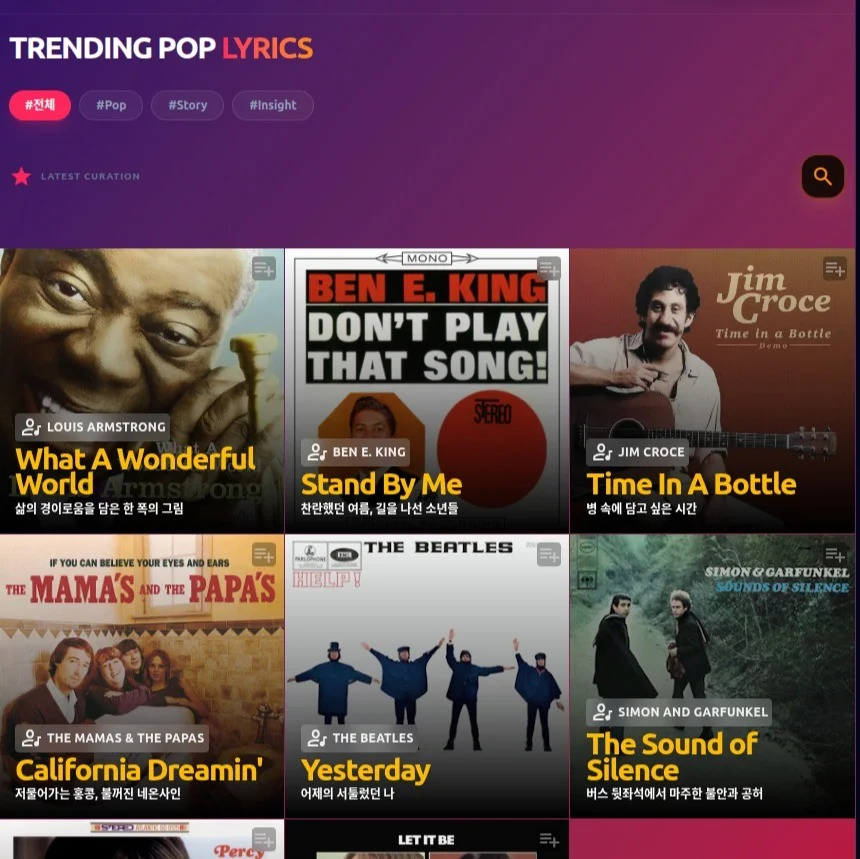Add Stand By Me to playlist
The height and width of the screenshot is (859, 860).
[549, 269]
